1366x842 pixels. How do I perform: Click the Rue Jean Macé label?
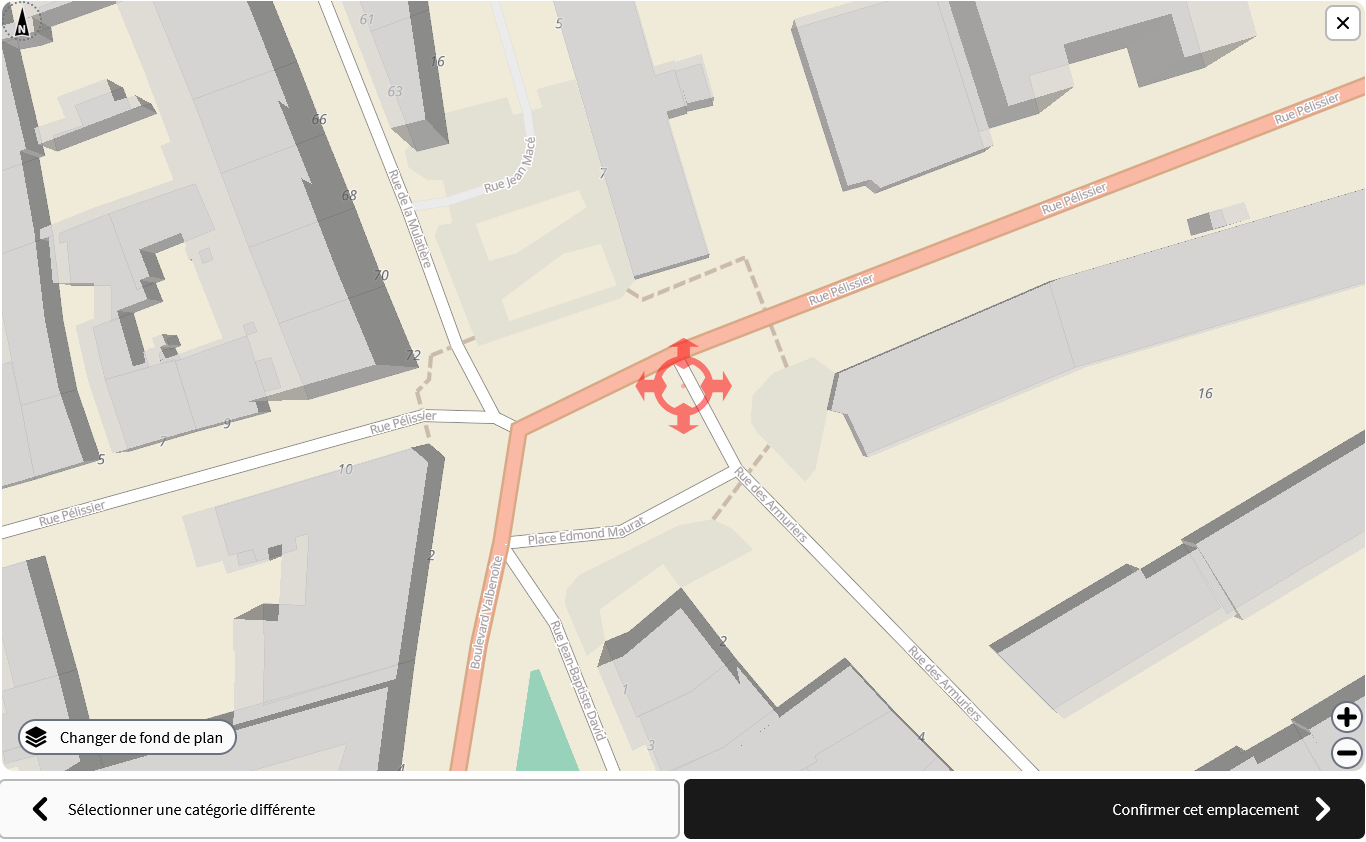tap(510, 165)
